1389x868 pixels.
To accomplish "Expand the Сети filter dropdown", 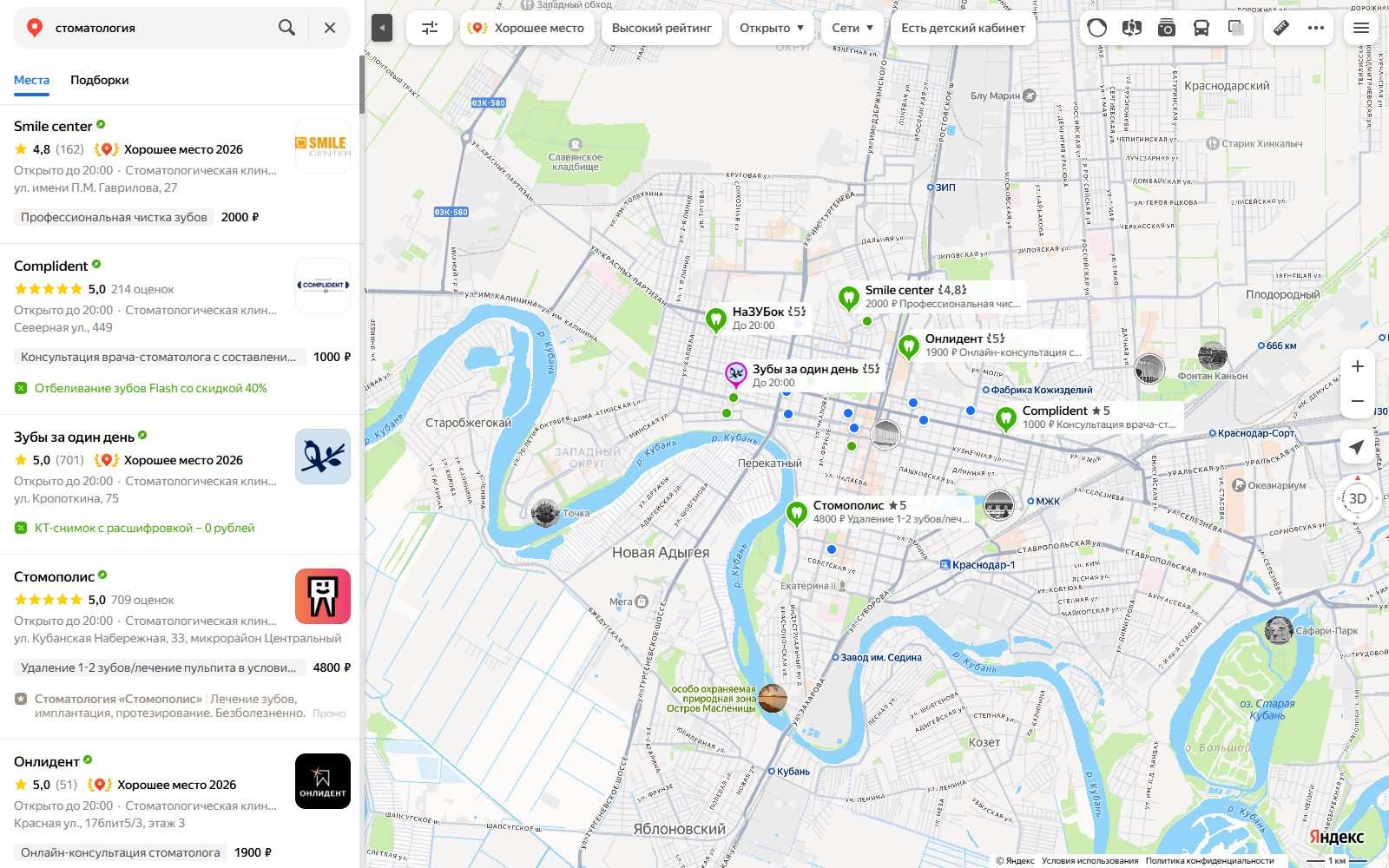I will tap(852, 28).
